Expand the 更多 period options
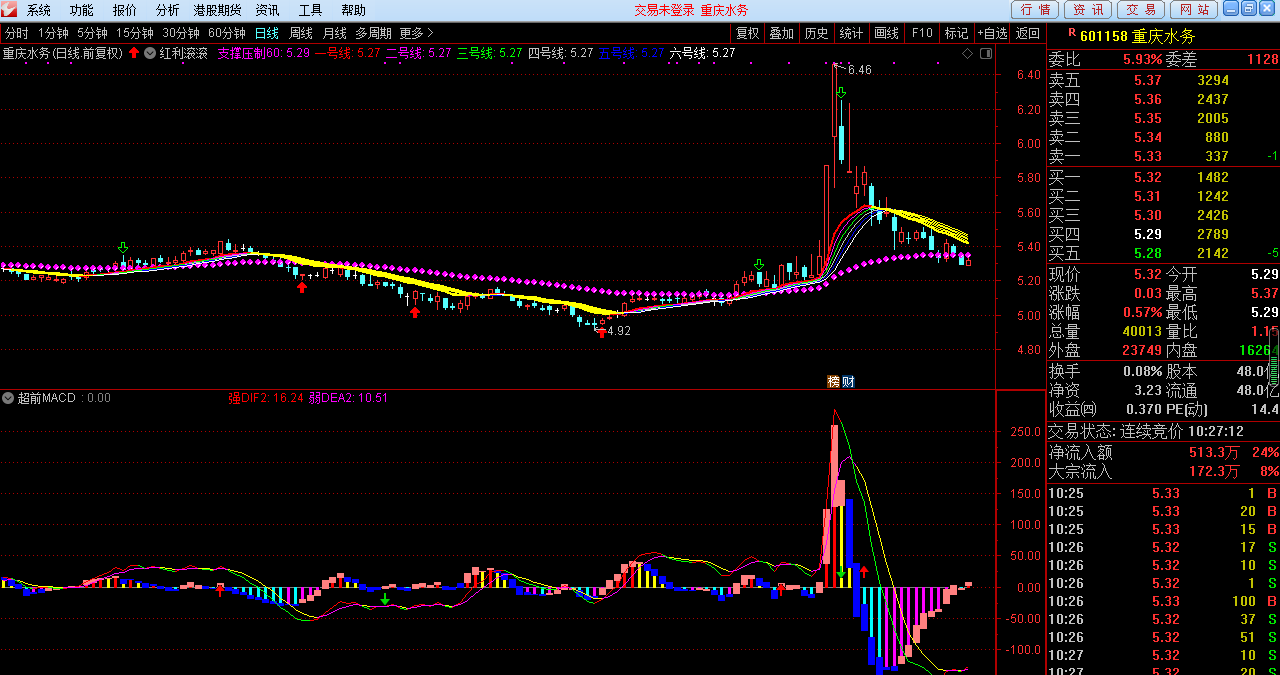1280x675 pixels. pyautogui.click(x=416, y=33)
